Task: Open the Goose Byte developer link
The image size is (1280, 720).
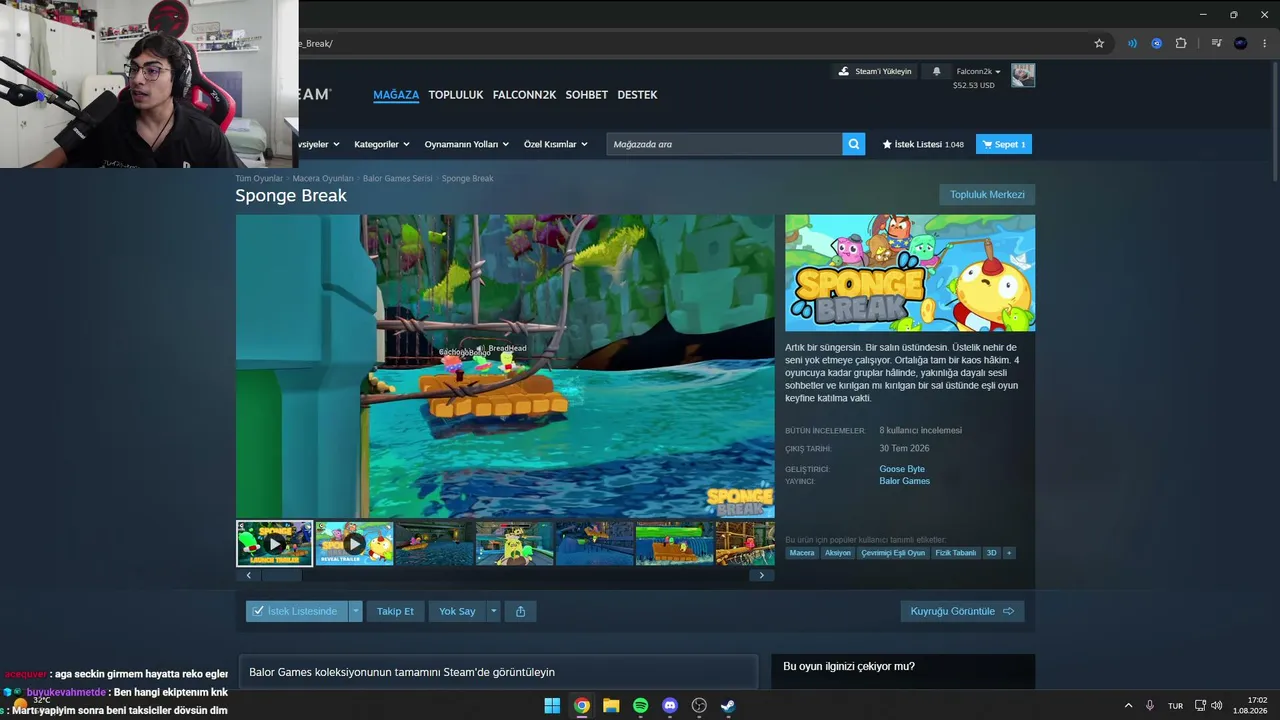Action: pos(902,469)
